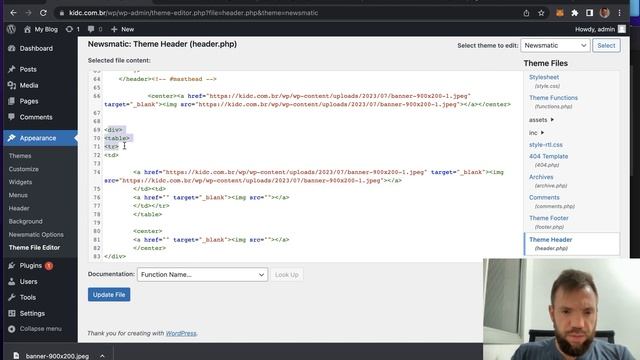The height and width of the screenshot is (360, 640).
Task: Go back with browser back arrow
Action: 13,13
